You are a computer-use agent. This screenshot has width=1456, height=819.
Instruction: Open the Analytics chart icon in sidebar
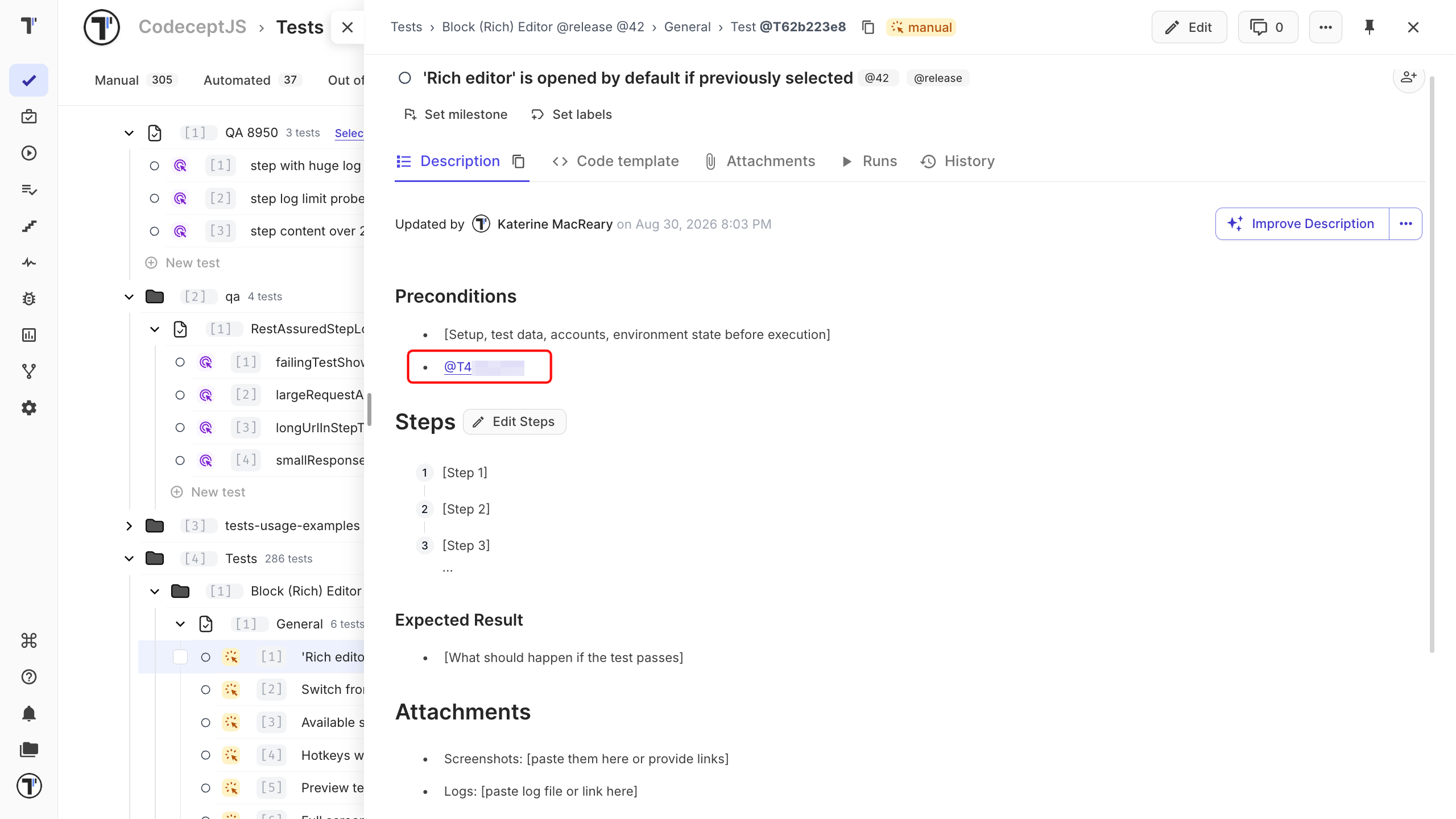pyautogui.click(x=29, y=335)
